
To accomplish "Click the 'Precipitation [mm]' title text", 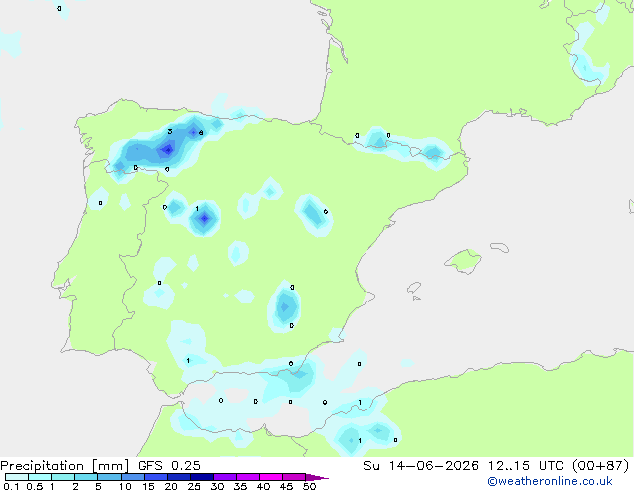I will coord(64,466).
